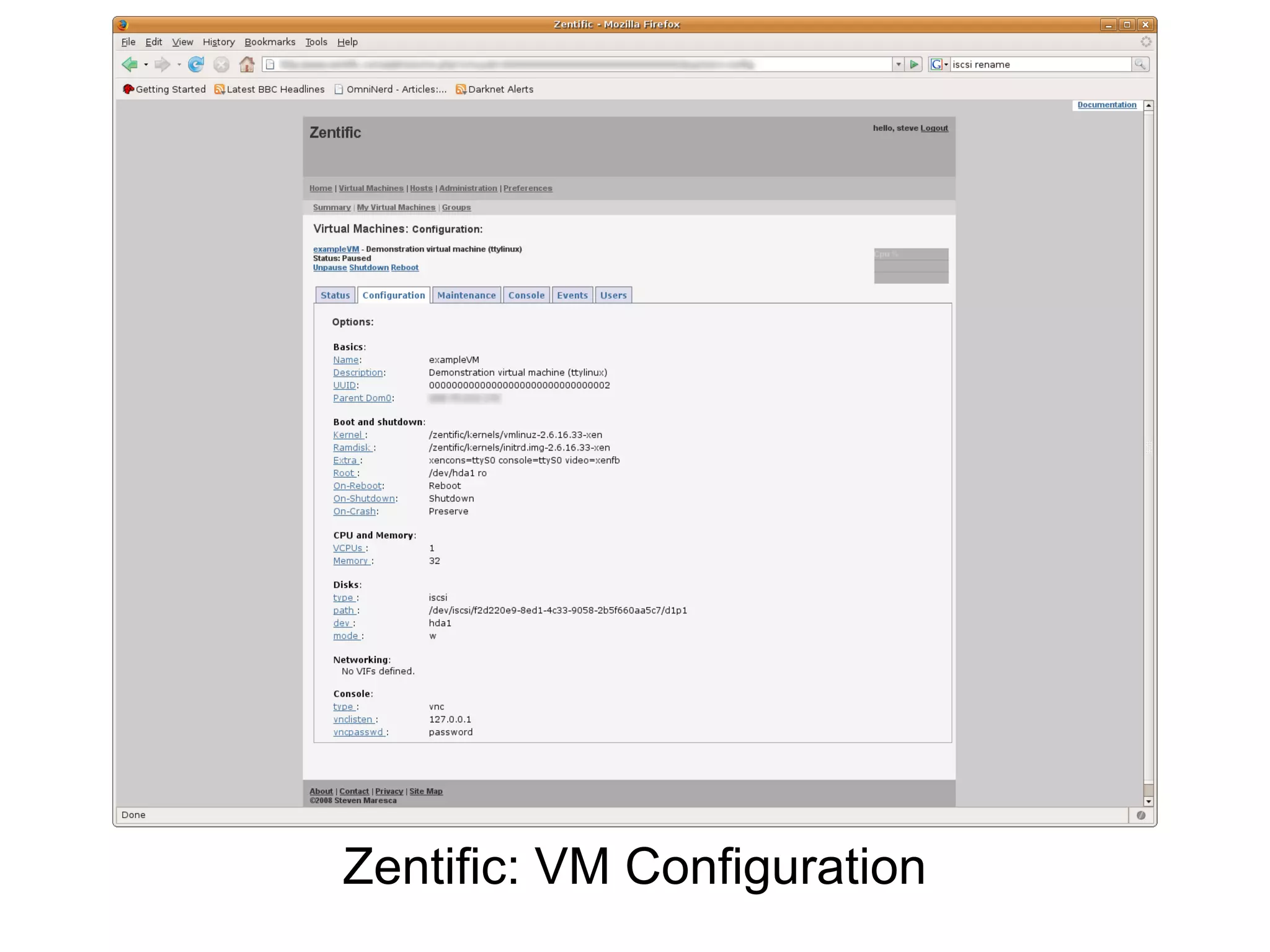Open the Site Map footer link
Image resolution: width=1270 pixels, height=952 pixels.
click(x=425, y=791)
